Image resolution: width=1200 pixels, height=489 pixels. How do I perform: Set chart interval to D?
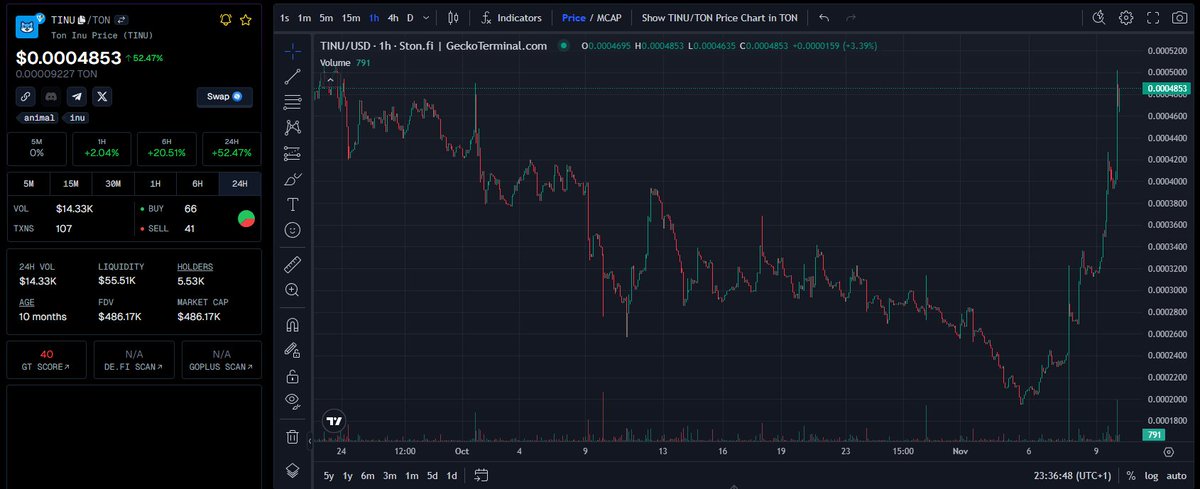(410, 17)
